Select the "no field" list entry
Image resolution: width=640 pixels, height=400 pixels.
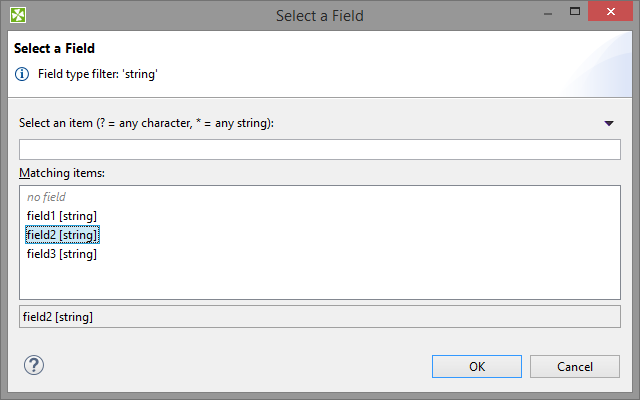click(46, 197)
